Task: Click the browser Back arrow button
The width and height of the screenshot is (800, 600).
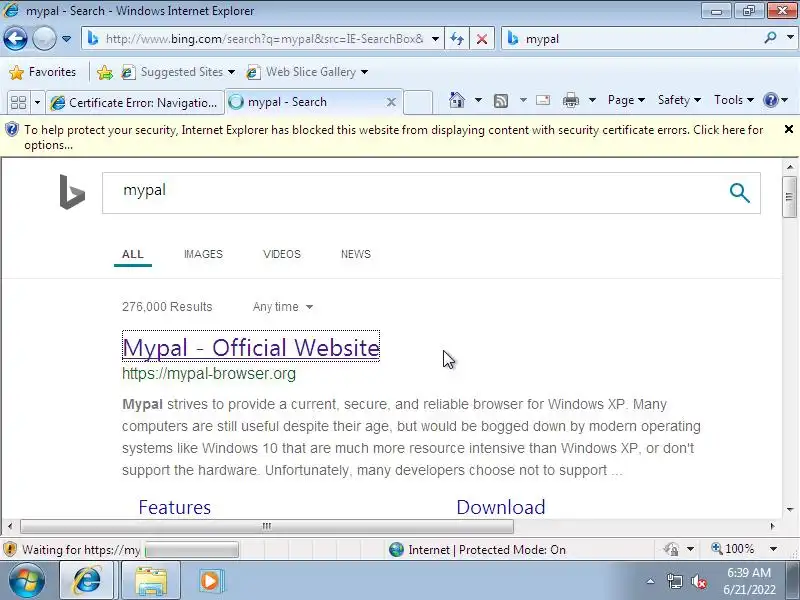Action: [15, 38]
